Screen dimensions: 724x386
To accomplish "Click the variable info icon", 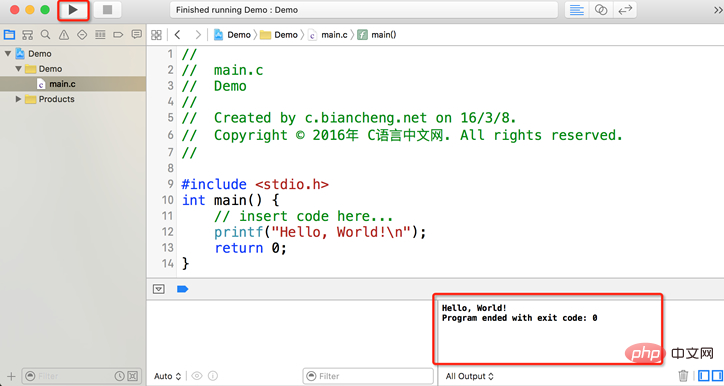I will 213,376.
